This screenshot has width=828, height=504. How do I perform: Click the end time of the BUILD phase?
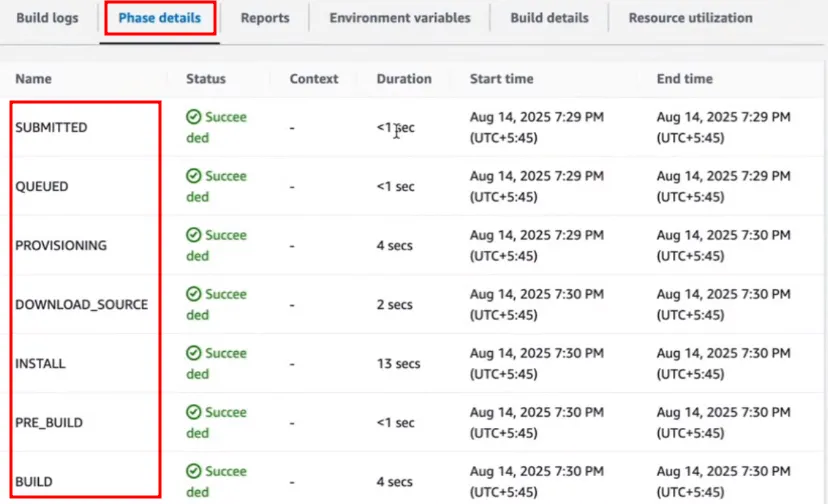pos(723,482)
